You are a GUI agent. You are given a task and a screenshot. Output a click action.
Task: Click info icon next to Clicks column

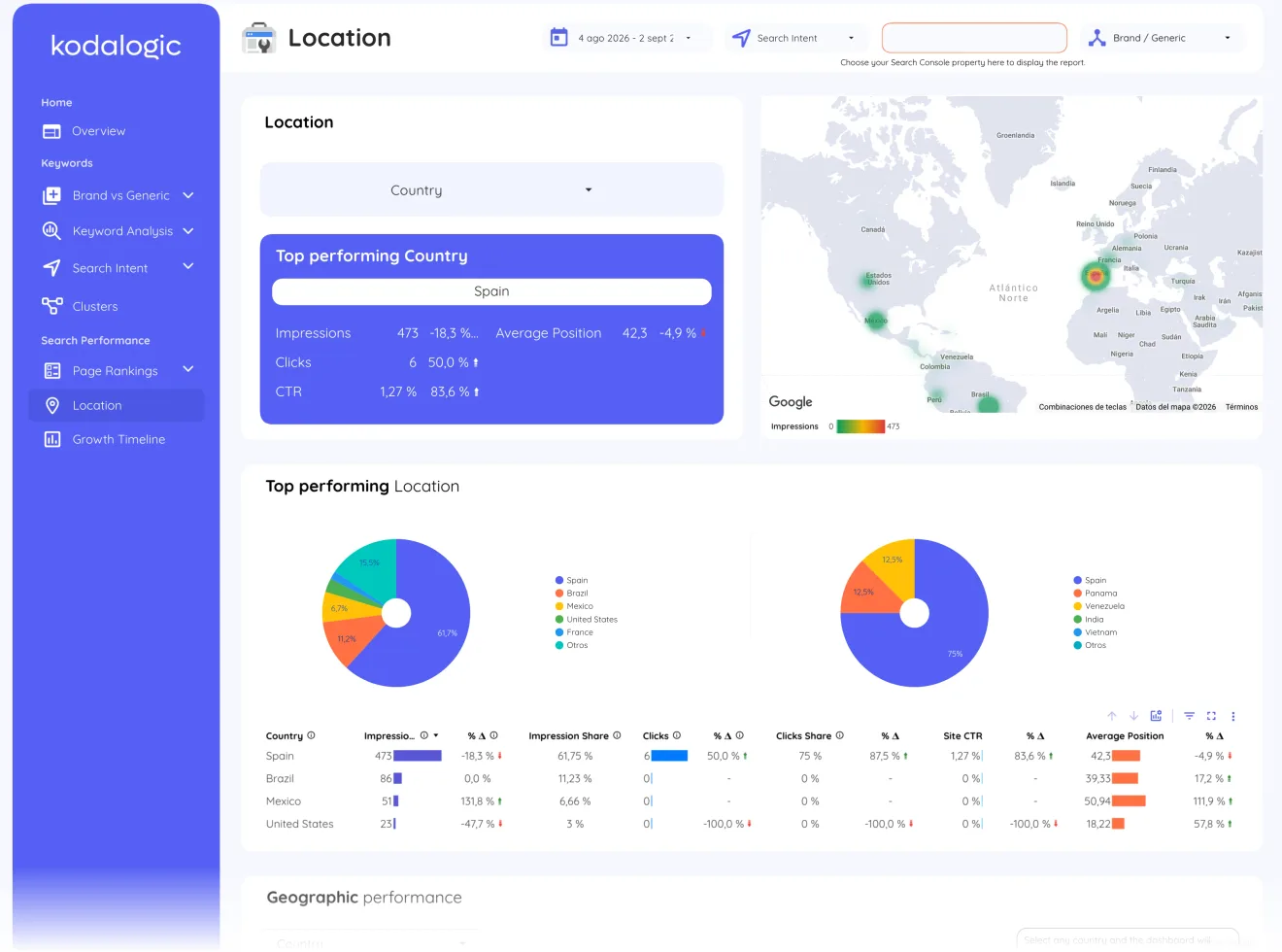[x=677, y=735]
